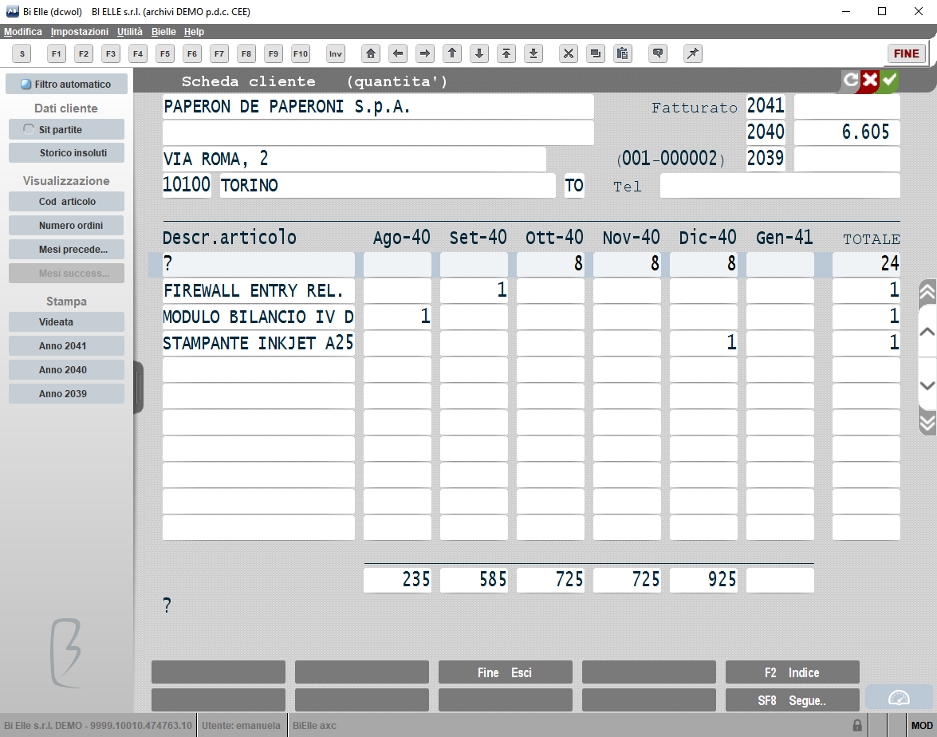Click the Storico insoluti button
Image resolution: width=937 pixels, height=737 pixels.
[66, 153]
